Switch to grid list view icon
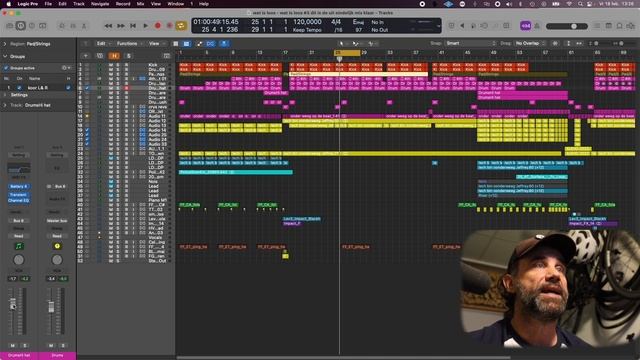Screen dimensions: 640x360 tap(176, 43)
